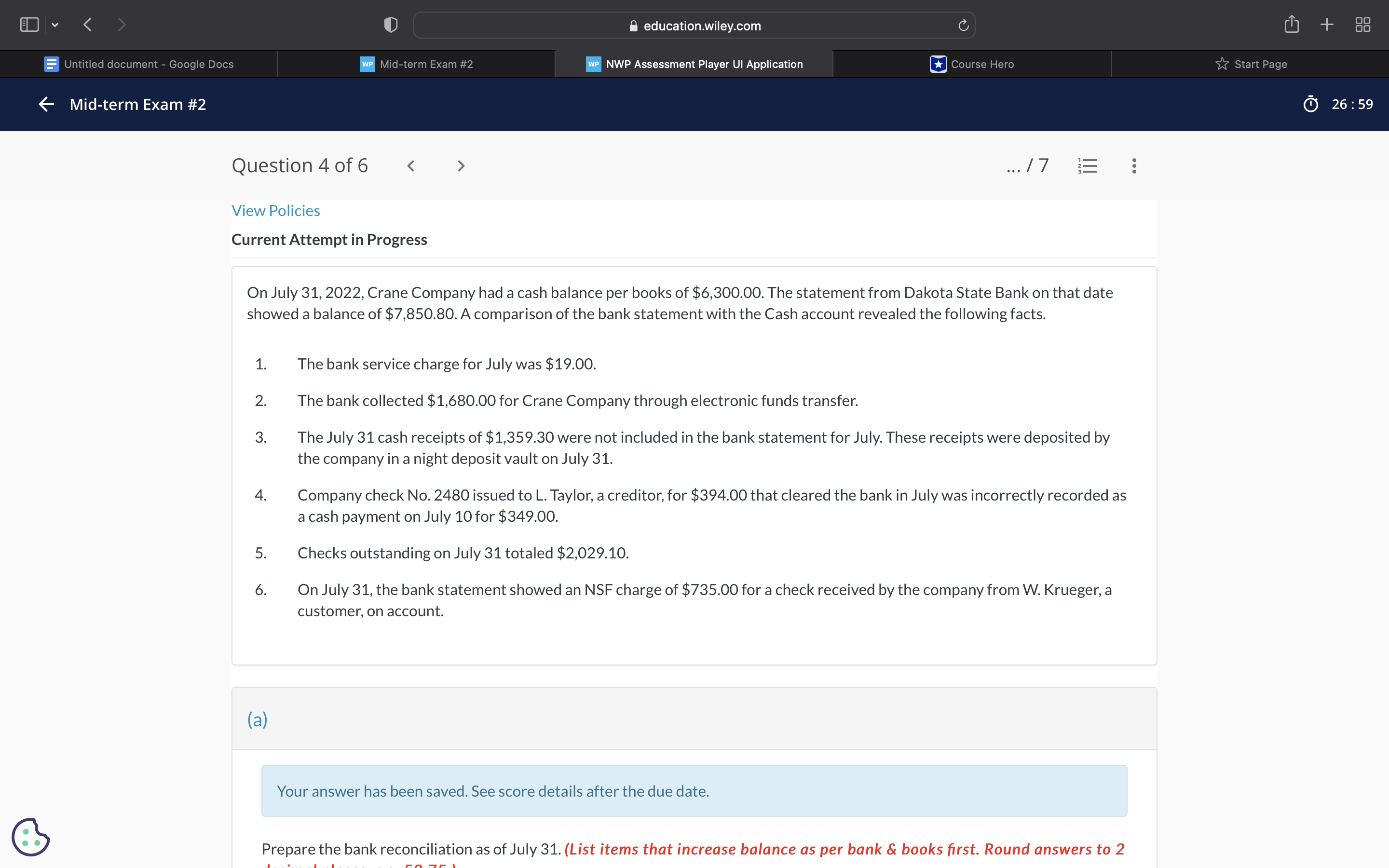This screenshot has width=1389, height=868.
Task: Click the Safari share icon
Action: point(1292,25)
